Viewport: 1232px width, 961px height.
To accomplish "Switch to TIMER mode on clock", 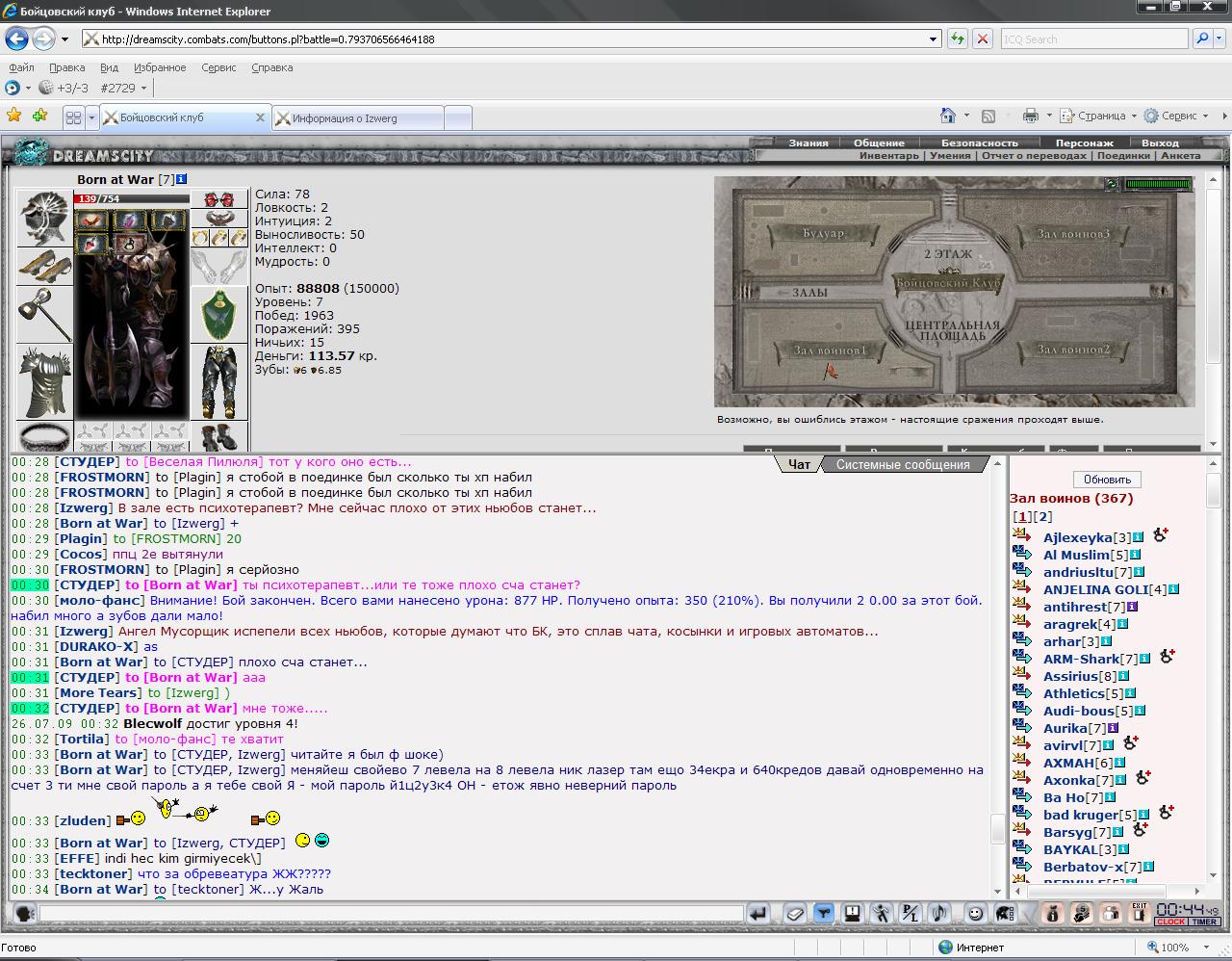I will pos(1204,922).
